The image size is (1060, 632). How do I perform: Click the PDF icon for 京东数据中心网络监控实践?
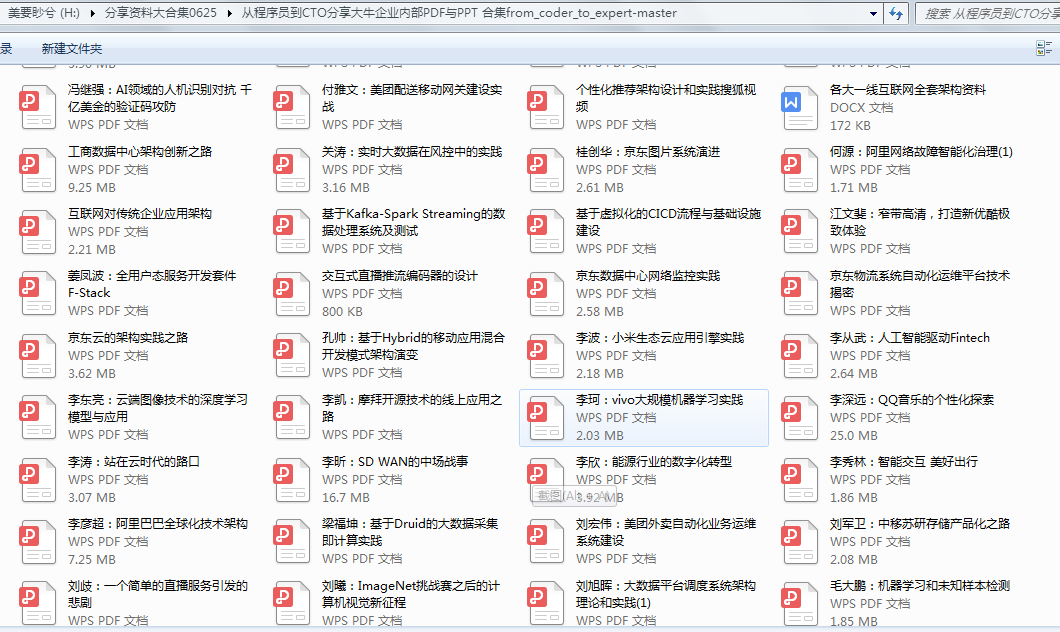tap(546, 293)
